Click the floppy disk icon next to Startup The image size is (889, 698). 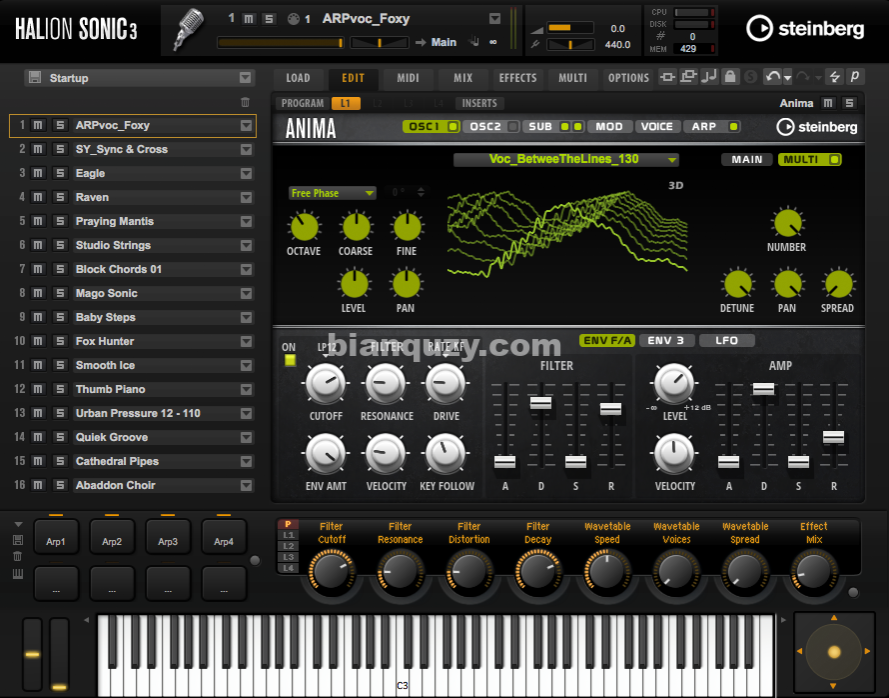tap(35, 78)
